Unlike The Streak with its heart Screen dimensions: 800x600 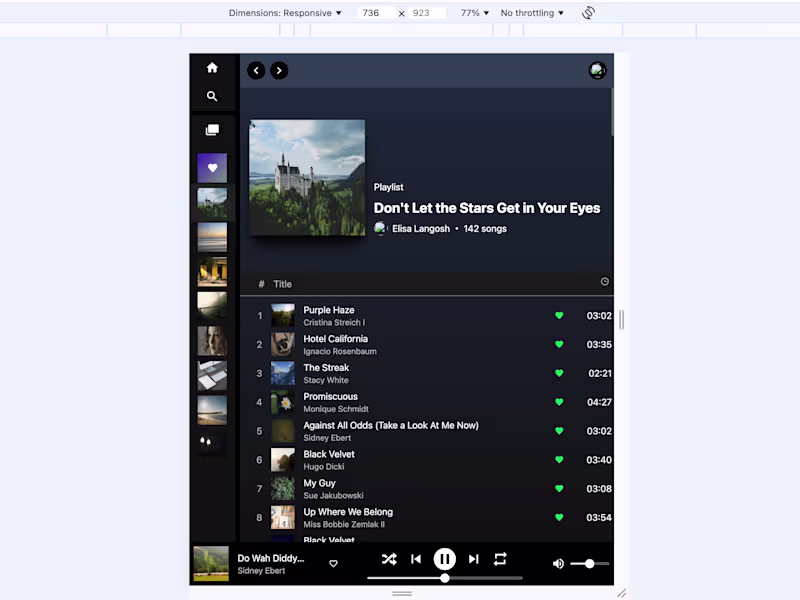[x=559, y=373]
